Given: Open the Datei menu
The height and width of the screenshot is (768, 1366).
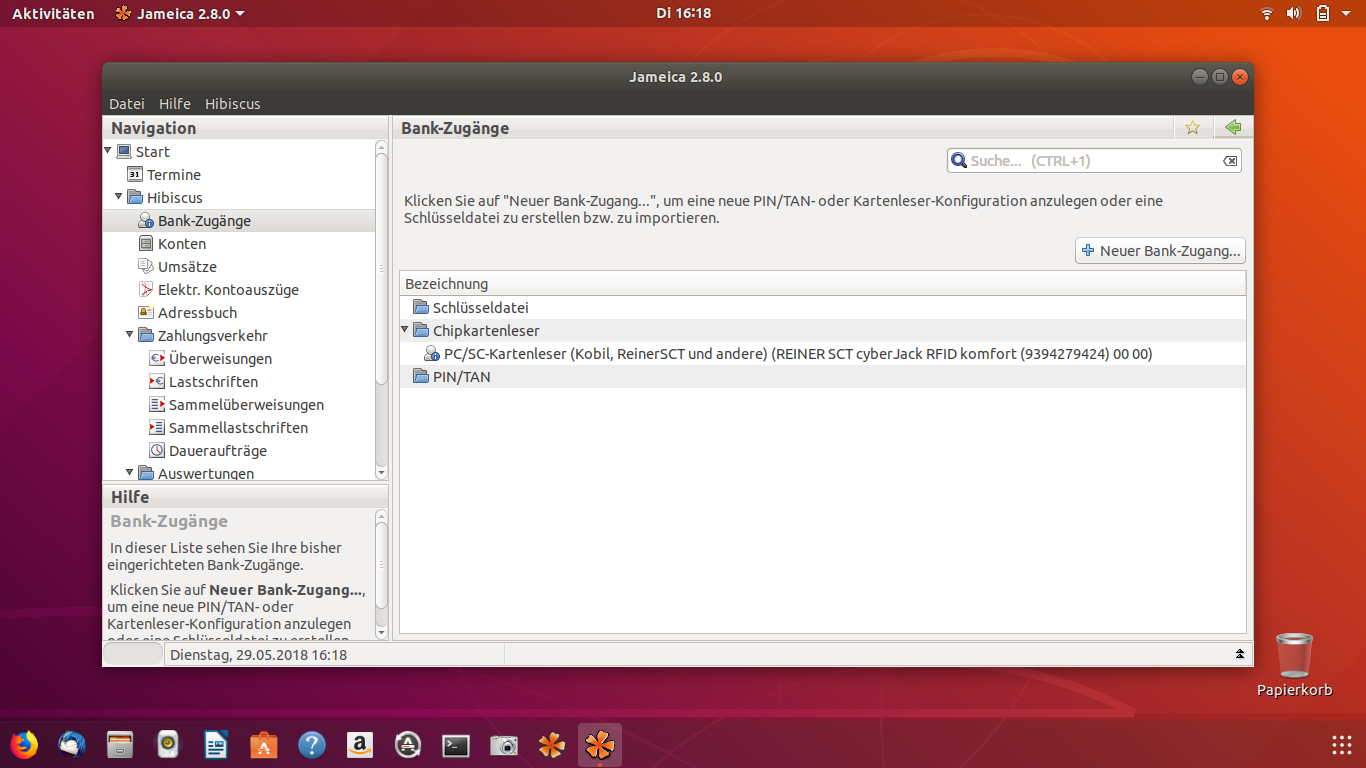Looking at the screenshot, I should [x=127, y=104].
